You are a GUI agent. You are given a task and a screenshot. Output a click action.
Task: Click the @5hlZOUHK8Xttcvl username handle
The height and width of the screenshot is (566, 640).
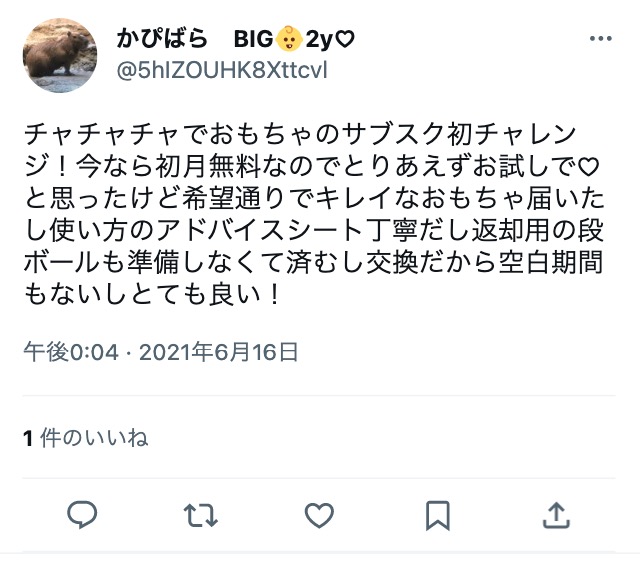(x=222, y=71)
